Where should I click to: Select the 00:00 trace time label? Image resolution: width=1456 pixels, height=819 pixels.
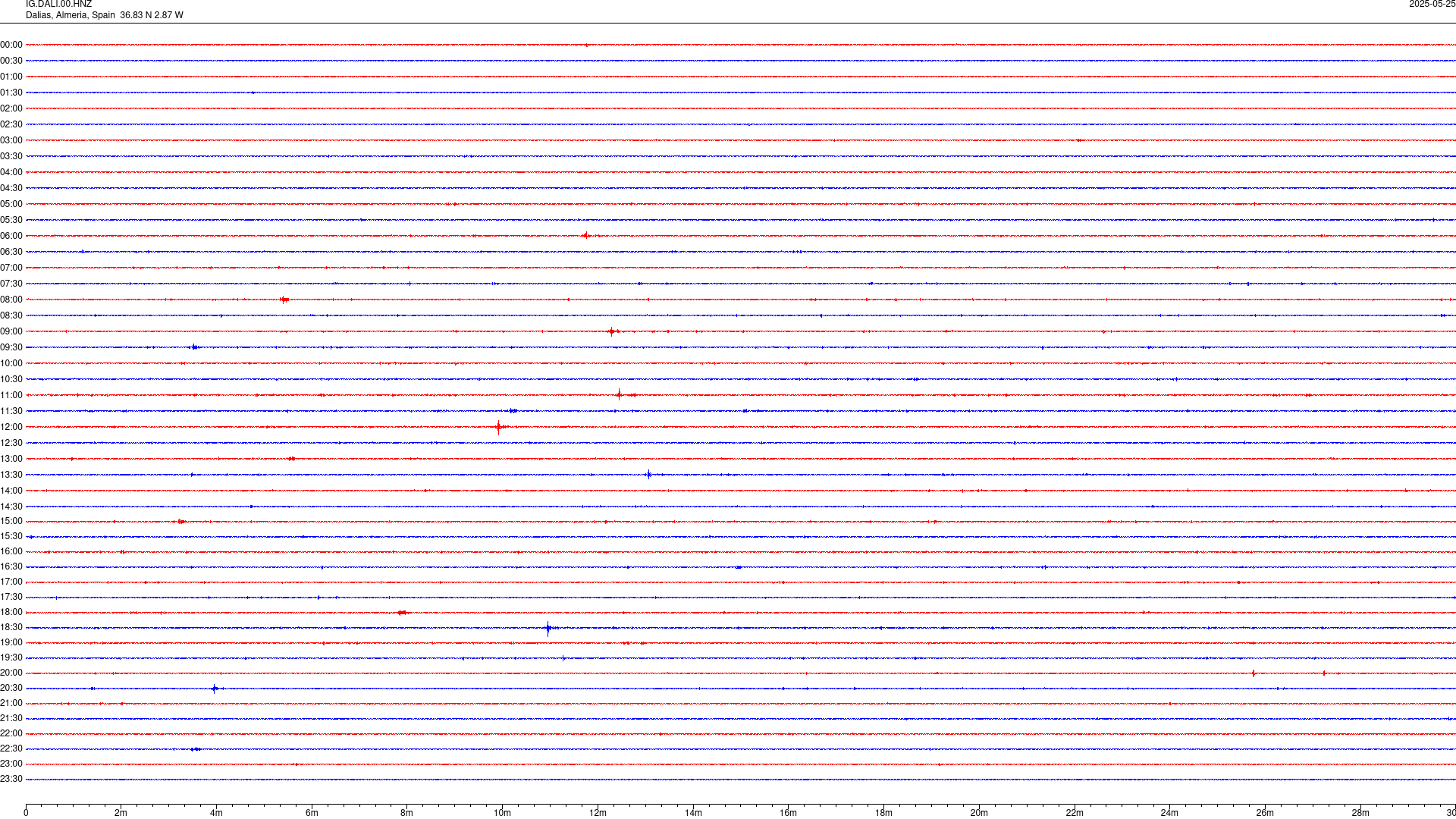coord(11,45)
